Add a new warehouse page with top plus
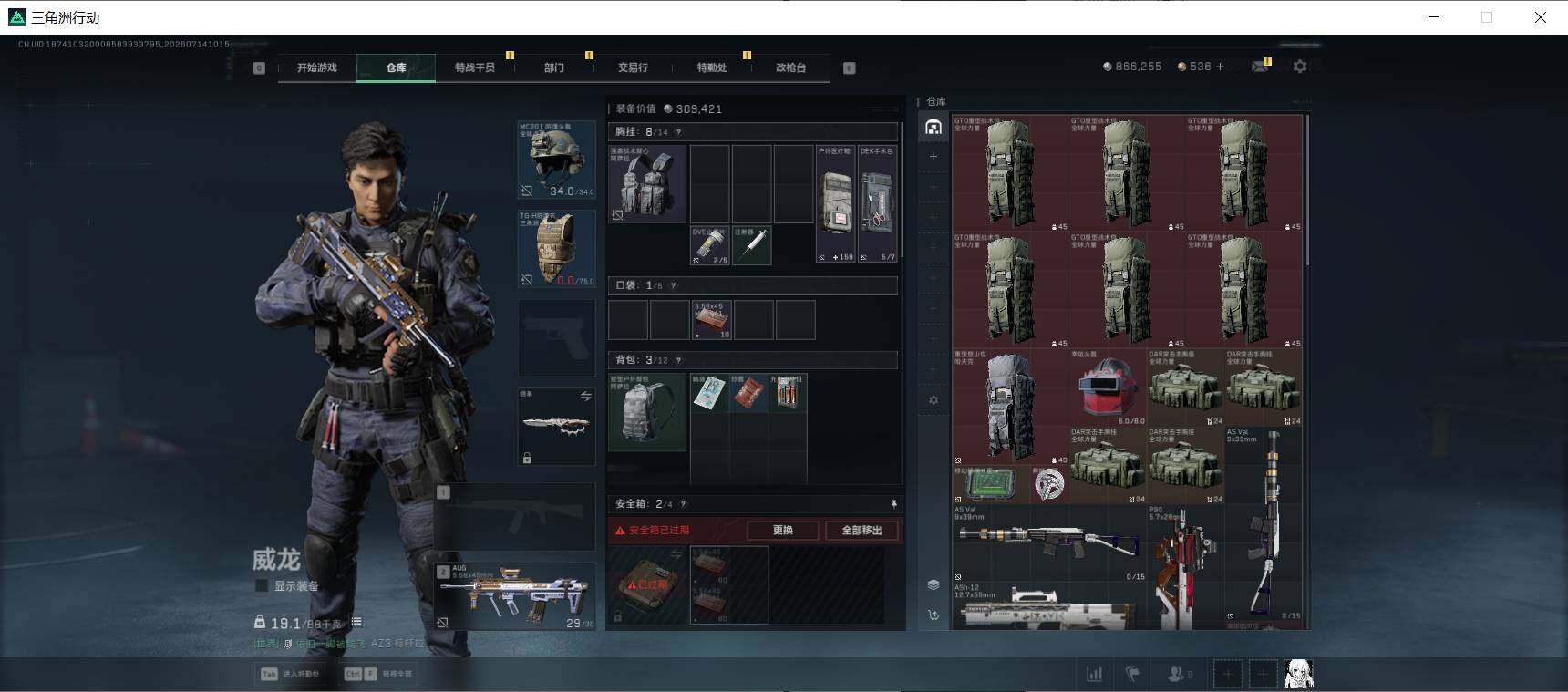Image resolution: width=1568 pixels, height=692 pixels. [x=934, y=157]
